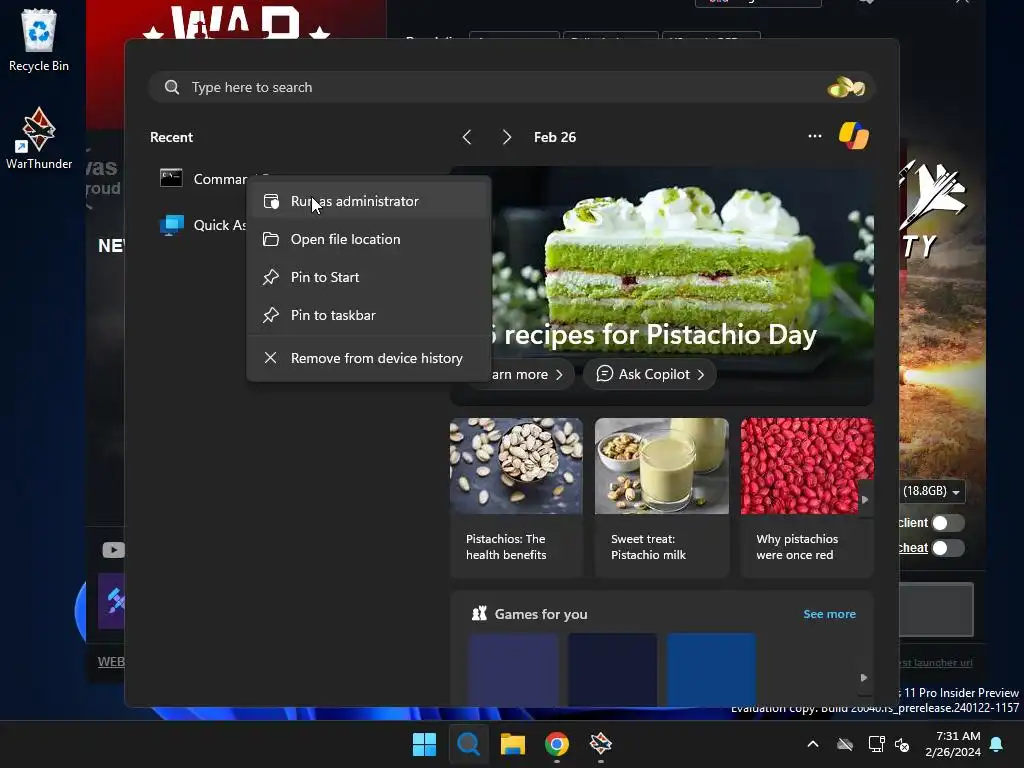This screenshot has width=1024, height=768.
Task: Open the clock showing 7:31 AM
Action: pos(953,744)
